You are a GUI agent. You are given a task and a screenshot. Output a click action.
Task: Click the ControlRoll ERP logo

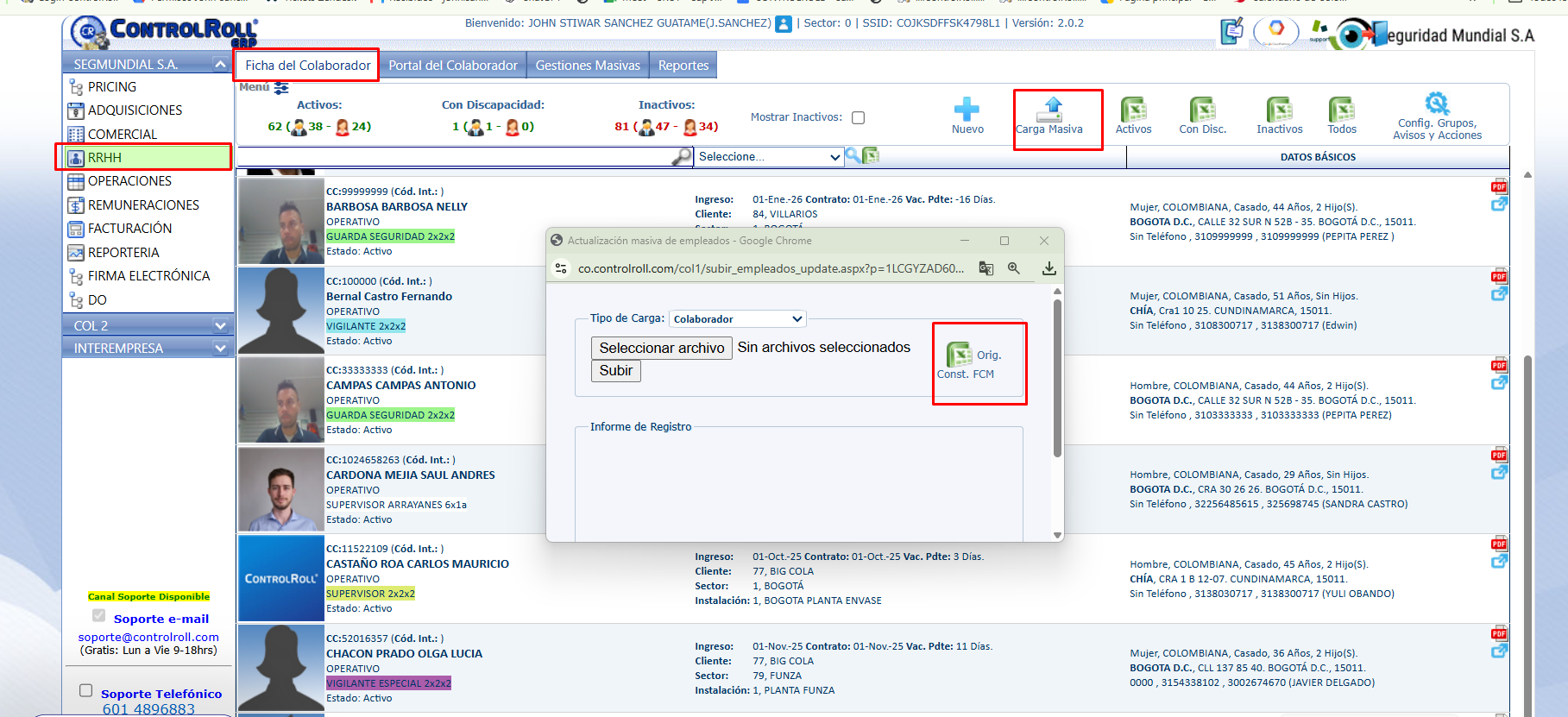[164, 32]
